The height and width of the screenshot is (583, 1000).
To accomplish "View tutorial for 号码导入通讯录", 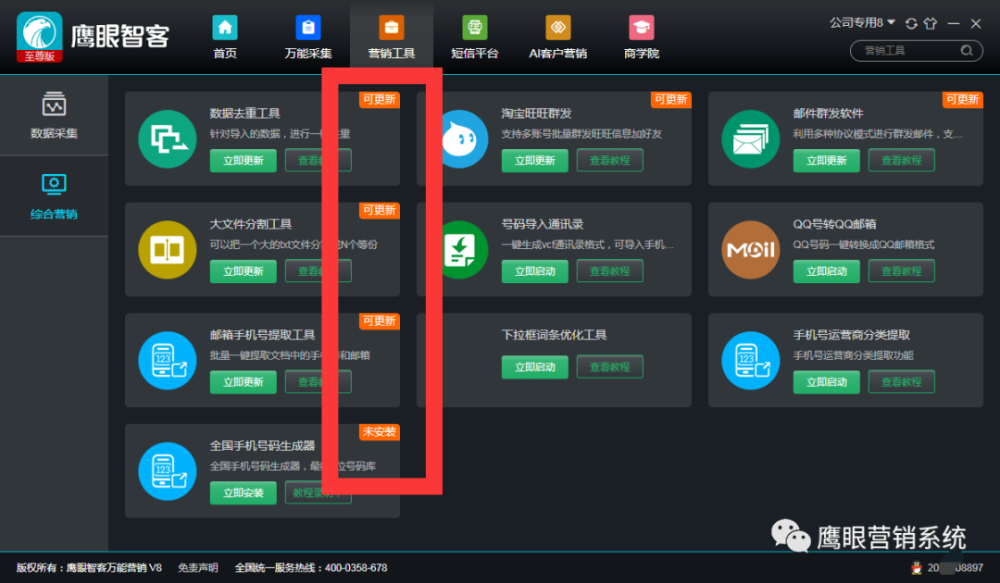I will 610,271.
